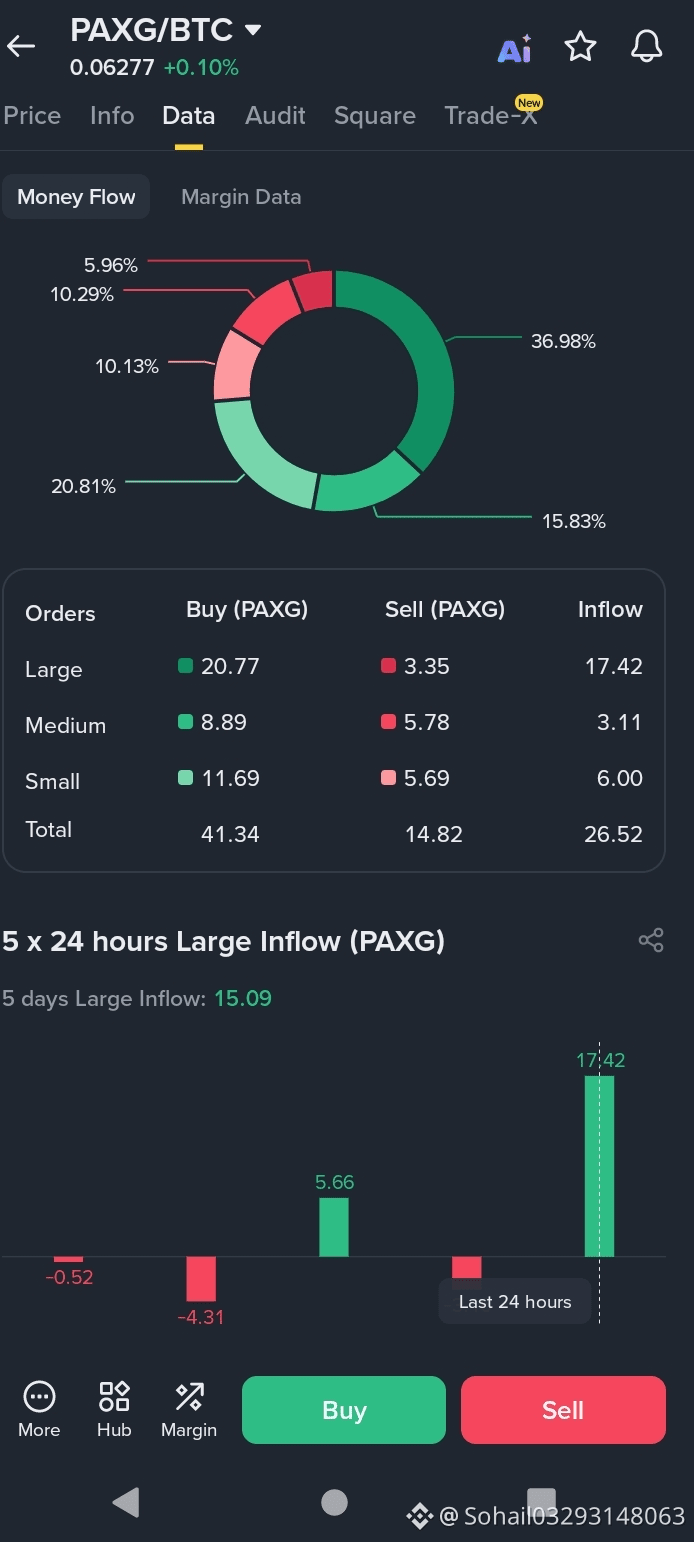Tap the Medium inflow value 3.11

pos(619,722)
